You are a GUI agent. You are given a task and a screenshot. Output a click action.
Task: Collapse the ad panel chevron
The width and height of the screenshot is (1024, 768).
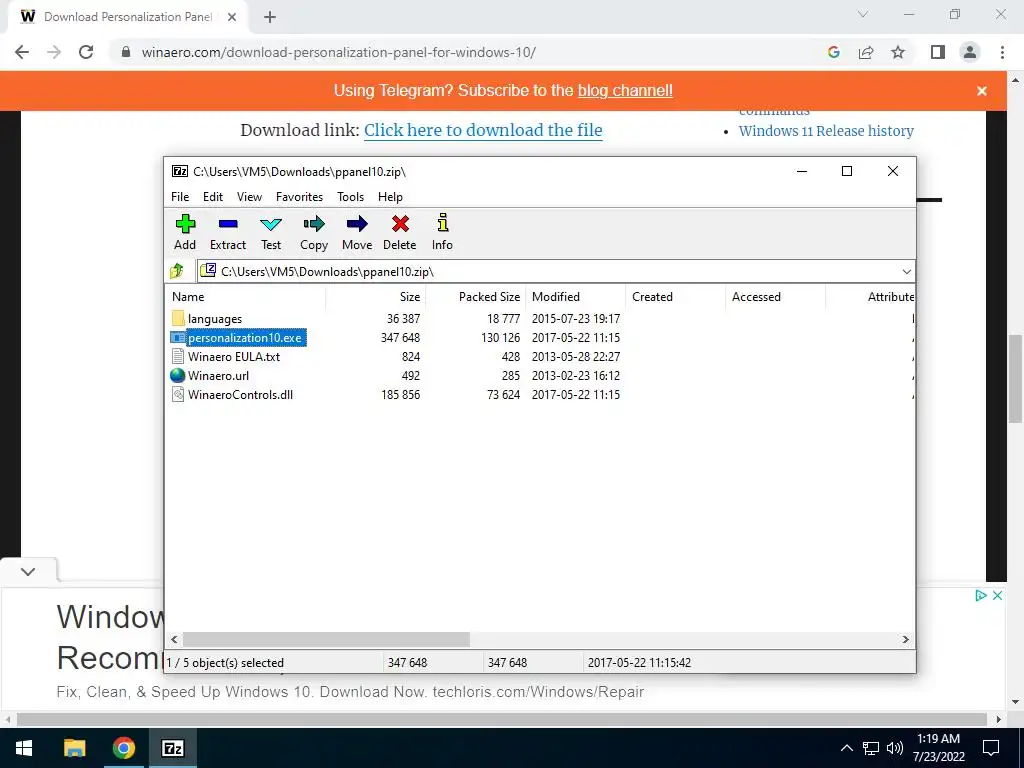[x=28, y=571]
